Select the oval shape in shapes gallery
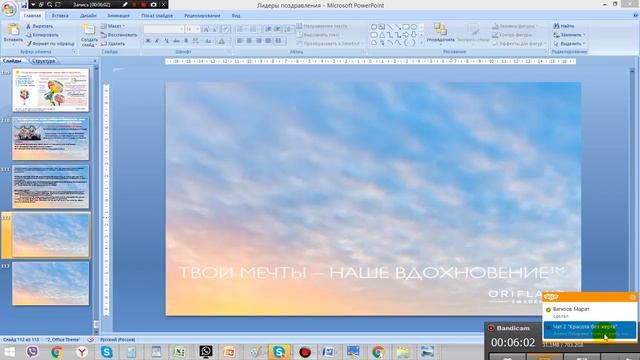 point(414,27)
